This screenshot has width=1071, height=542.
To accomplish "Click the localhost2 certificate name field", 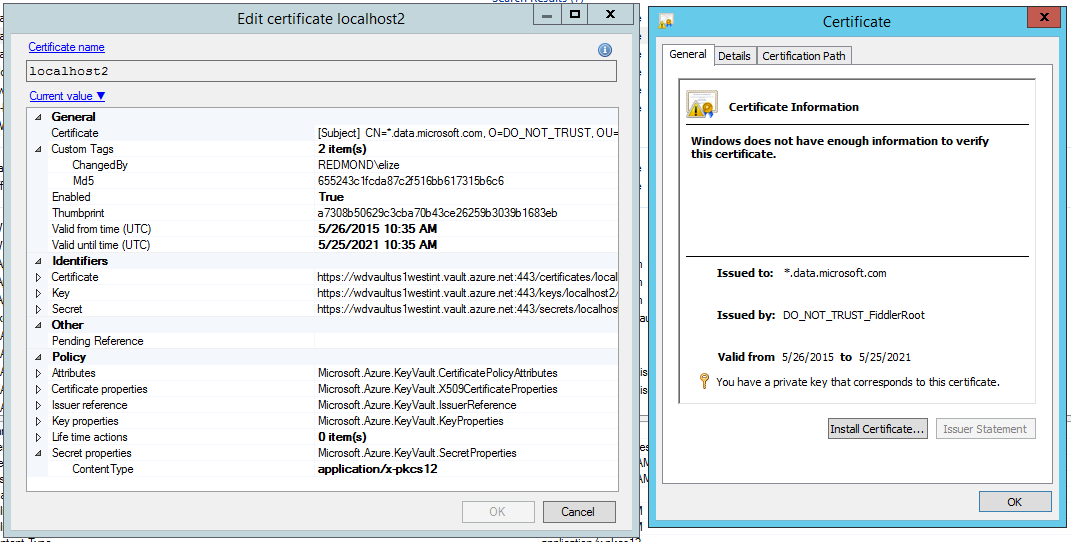I will (322, 71).
